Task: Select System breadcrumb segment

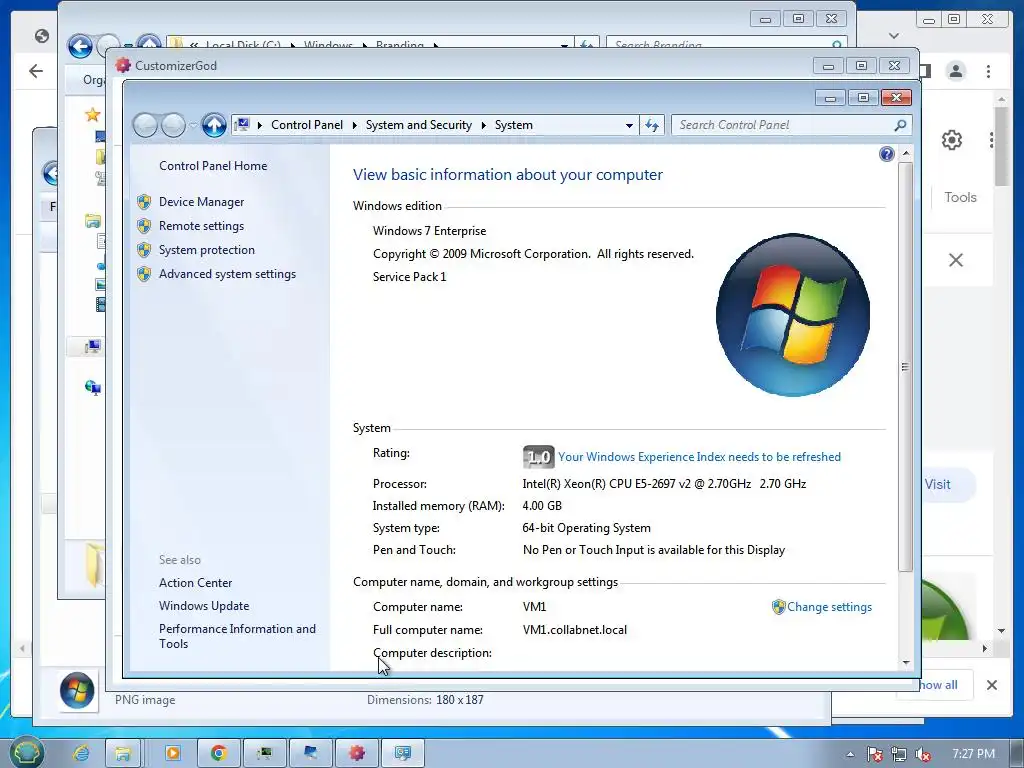Action: click(513, 125)
